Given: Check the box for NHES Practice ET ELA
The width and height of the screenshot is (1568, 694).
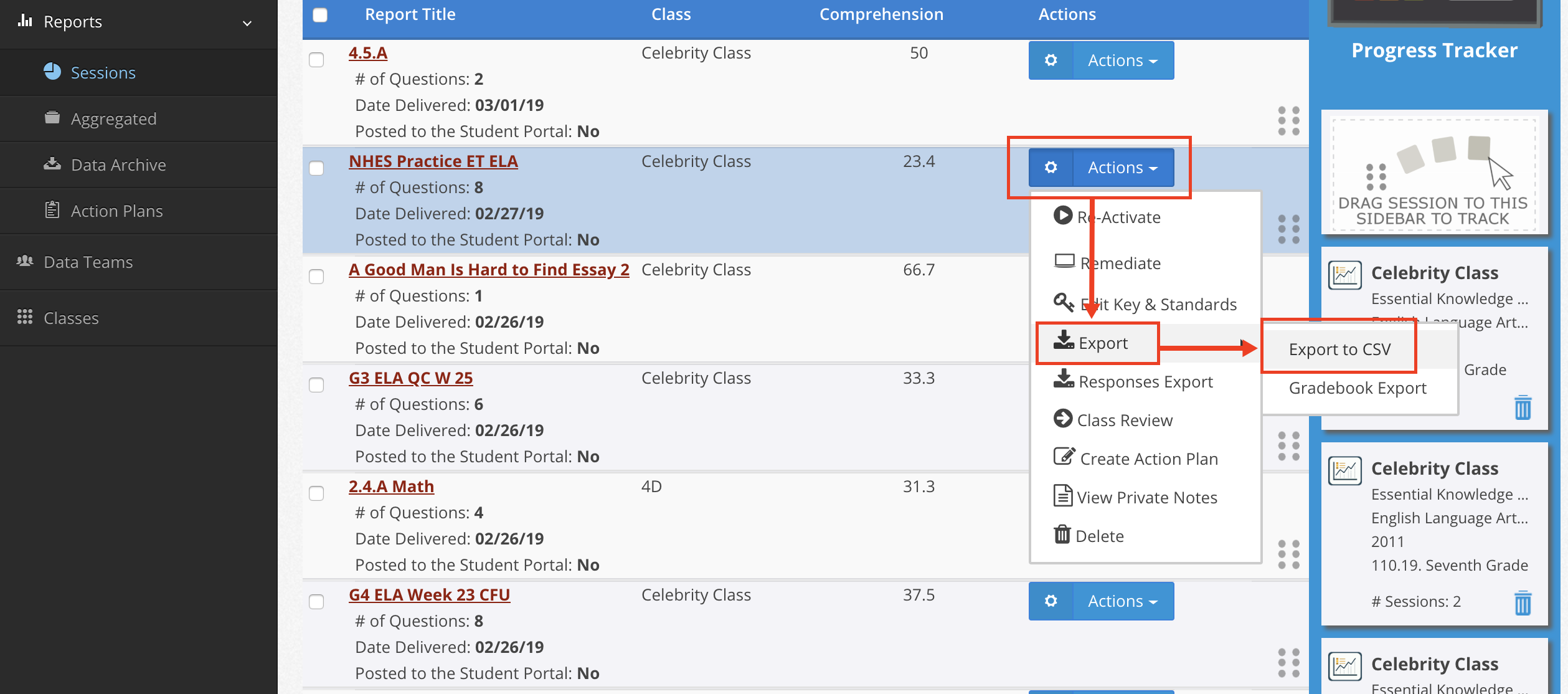Looking at the screenshot, I should point(316,168).
